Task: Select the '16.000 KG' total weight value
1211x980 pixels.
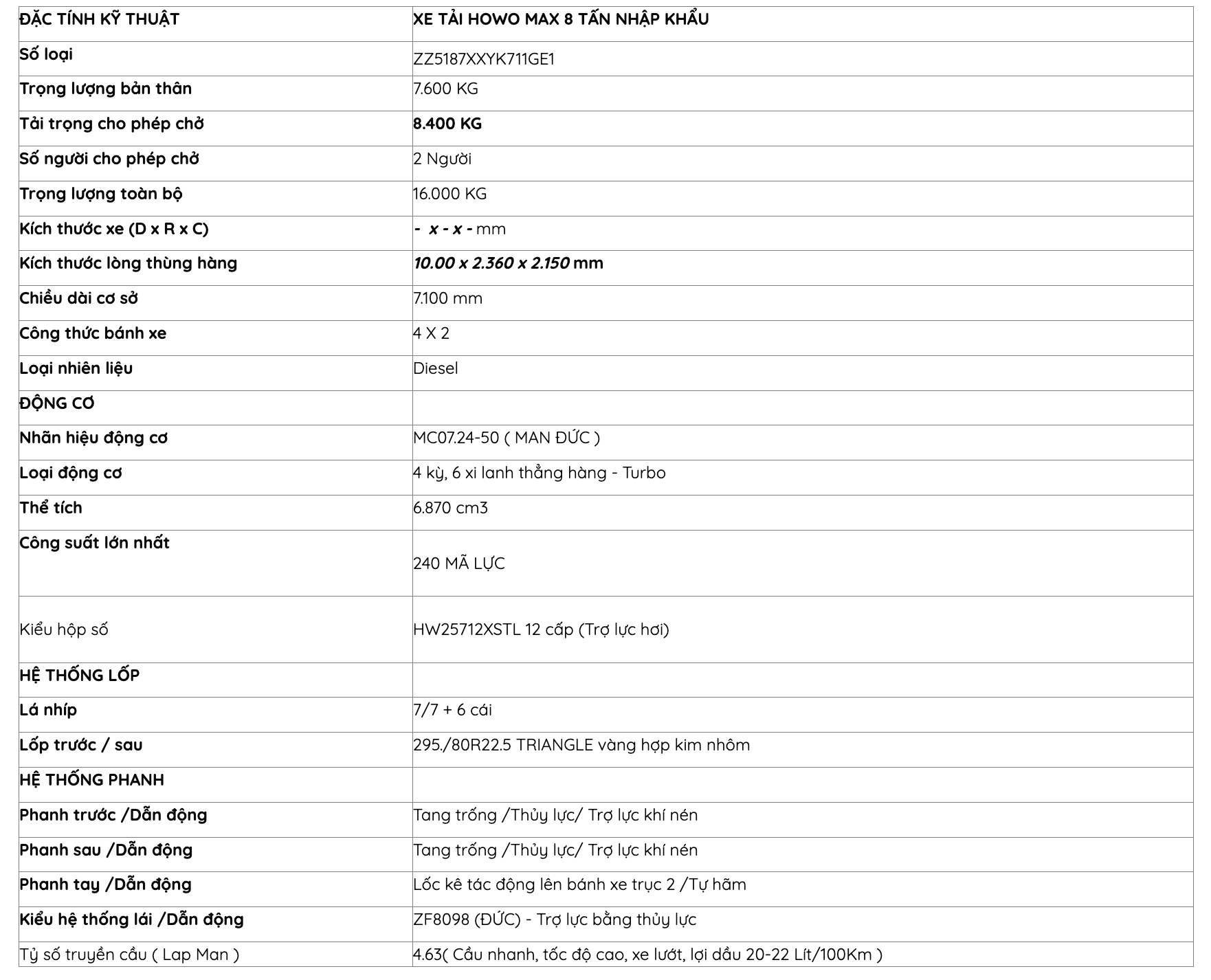Action: pos(449,194)
